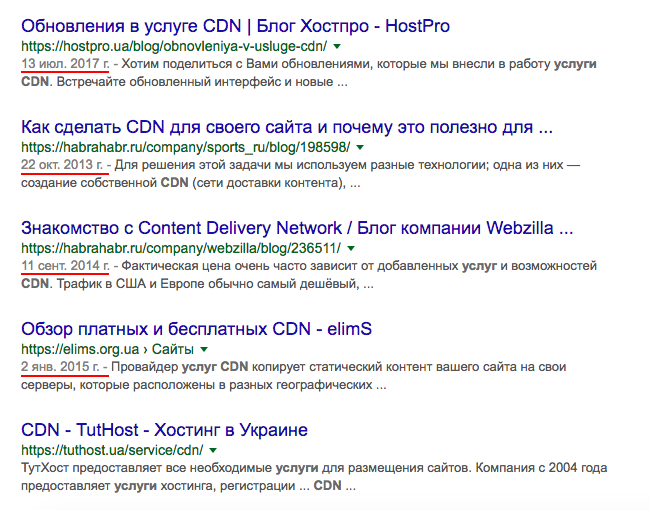The width and height of the screenshot is (650, 510).
Task: Click the habrahabr.ru sports_ru blog URL
Action: click(x=185, y=147)
